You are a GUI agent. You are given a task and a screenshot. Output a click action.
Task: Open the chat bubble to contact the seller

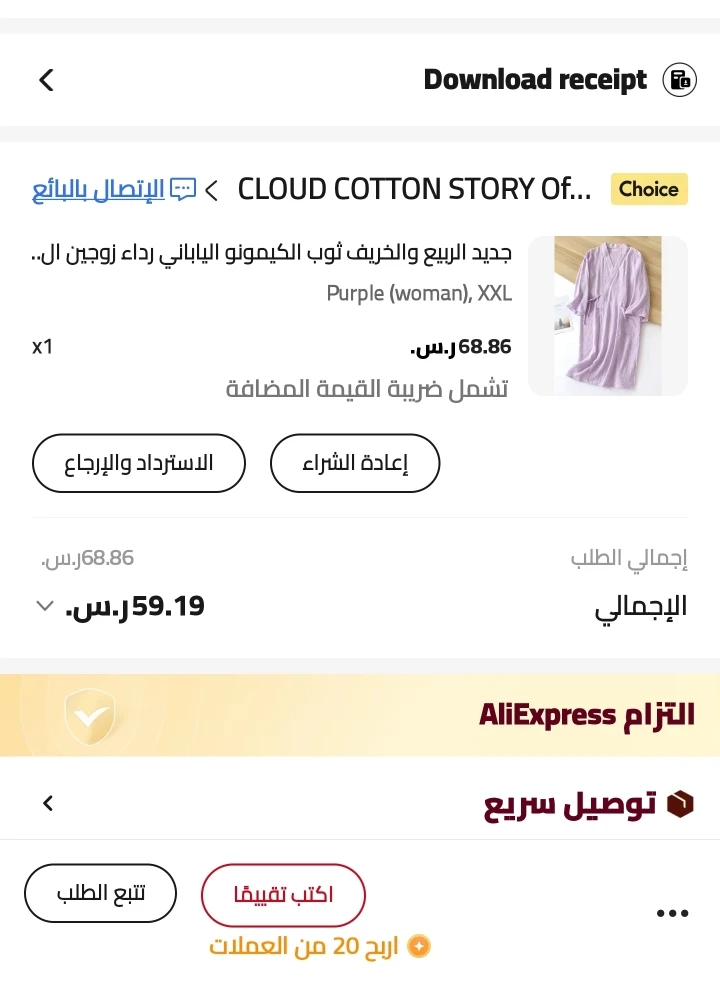click(182, 186)
